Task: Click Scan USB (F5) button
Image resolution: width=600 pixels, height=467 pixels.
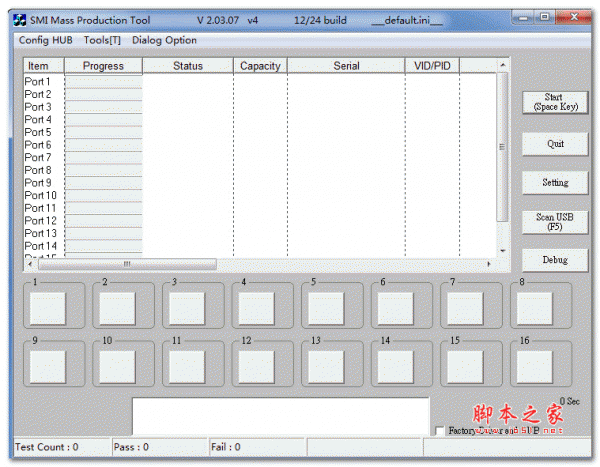Action: click(x=555, y=222)
